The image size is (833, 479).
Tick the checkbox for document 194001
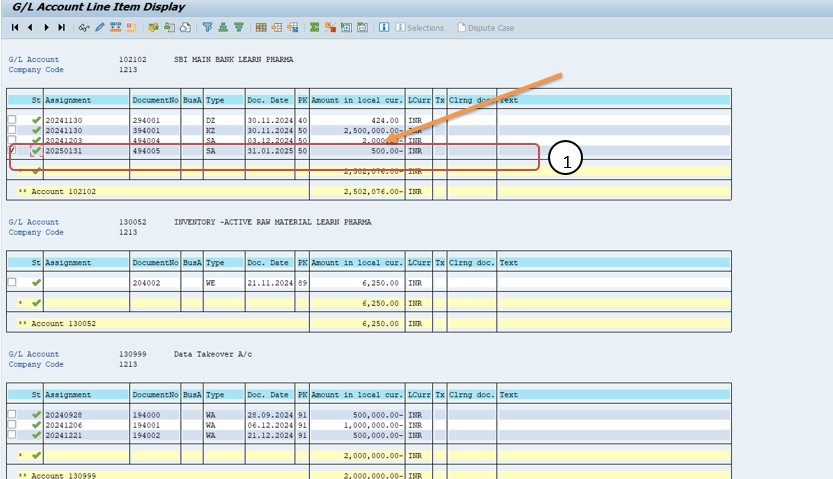point(12,425)
